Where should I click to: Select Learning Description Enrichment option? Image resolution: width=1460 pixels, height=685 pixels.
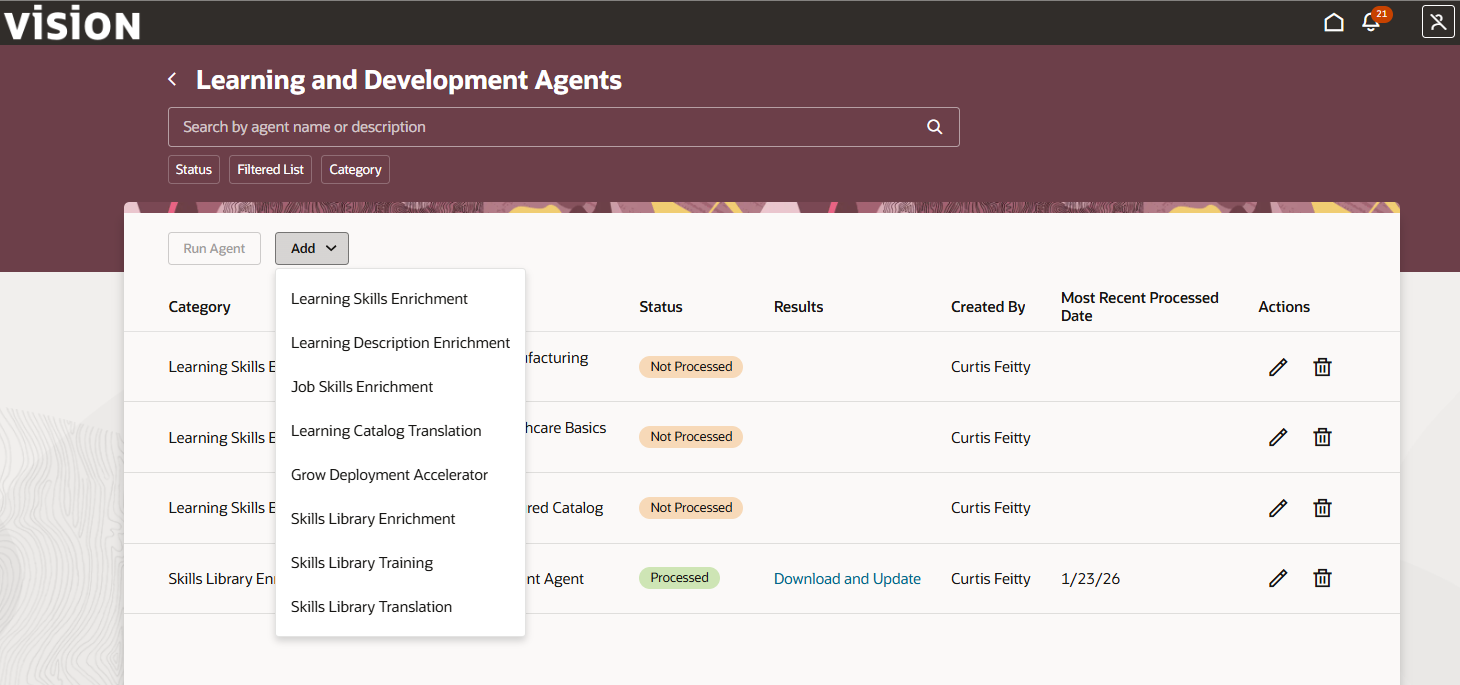point(400,343)
